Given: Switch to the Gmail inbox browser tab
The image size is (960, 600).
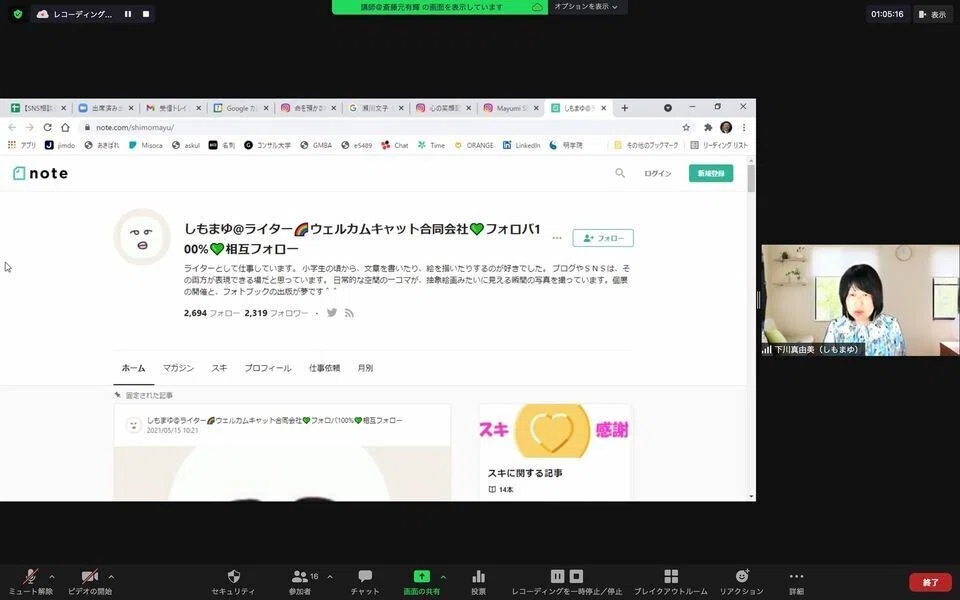Looking at the screenshot, I should [173, 108].
